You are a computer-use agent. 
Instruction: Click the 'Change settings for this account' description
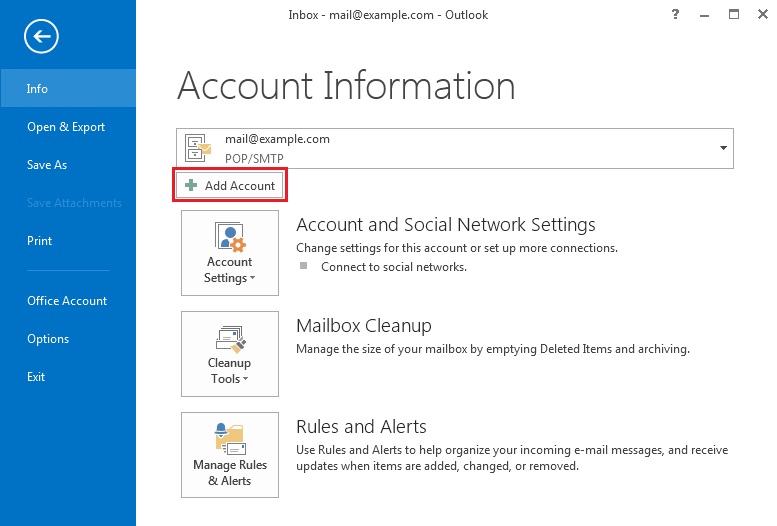pyautogui.click(x=457, y=248)
